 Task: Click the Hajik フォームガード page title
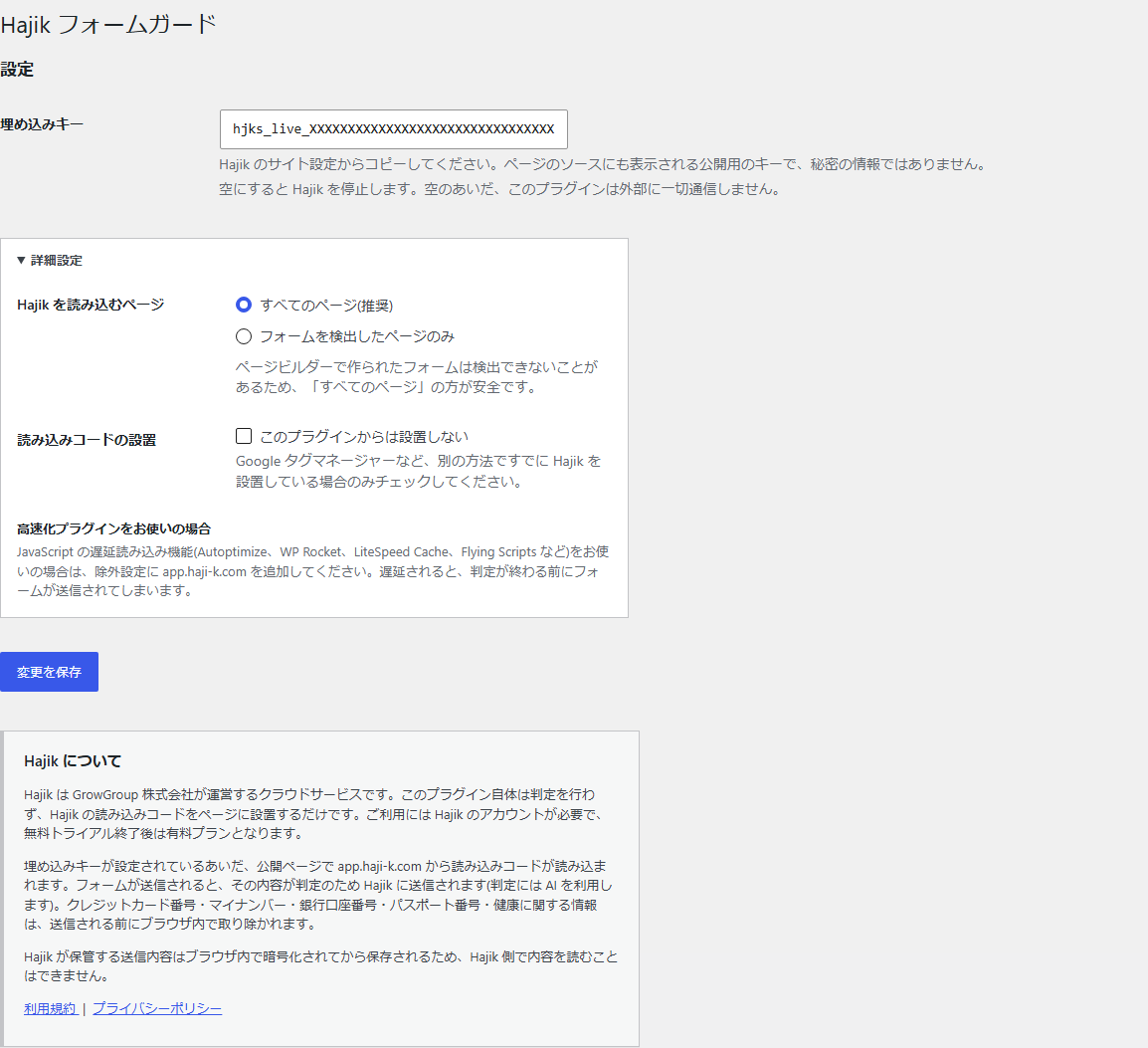coord(108,24)
